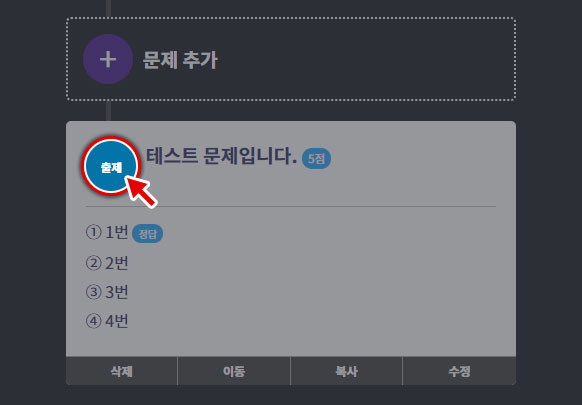The height and width of the screenshot is (405, 582).
Task: Open 이동 to move the question
Action: 234,371
